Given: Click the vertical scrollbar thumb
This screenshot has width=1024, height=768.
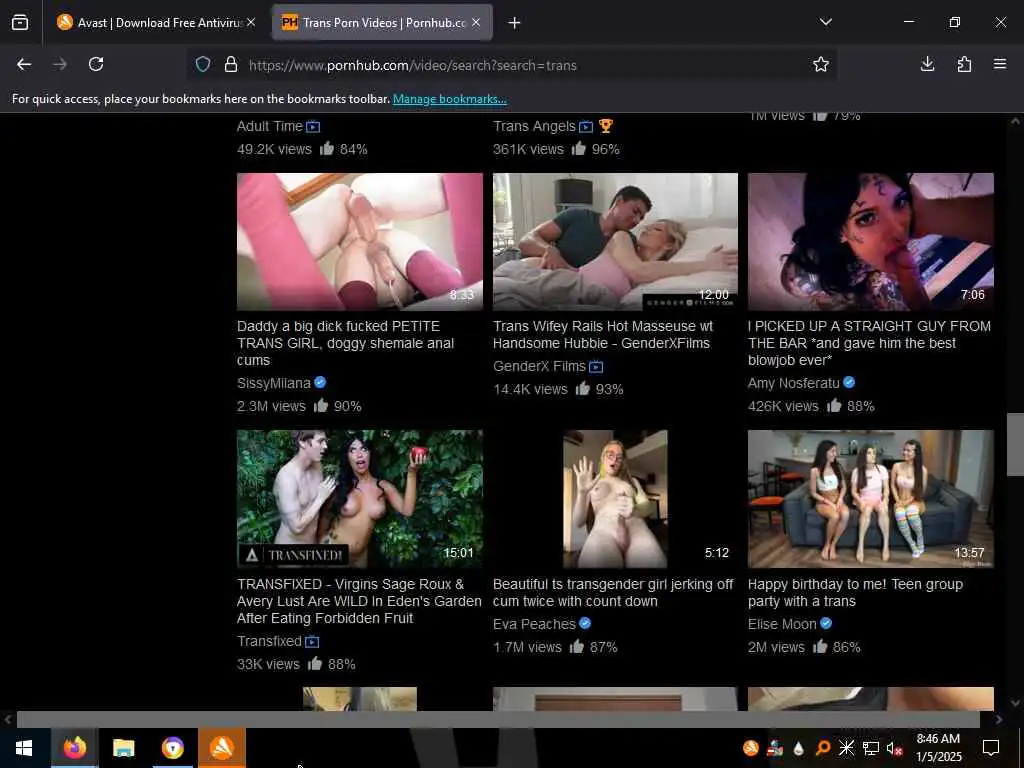Looking at the screenshot, I should 1015,445.
